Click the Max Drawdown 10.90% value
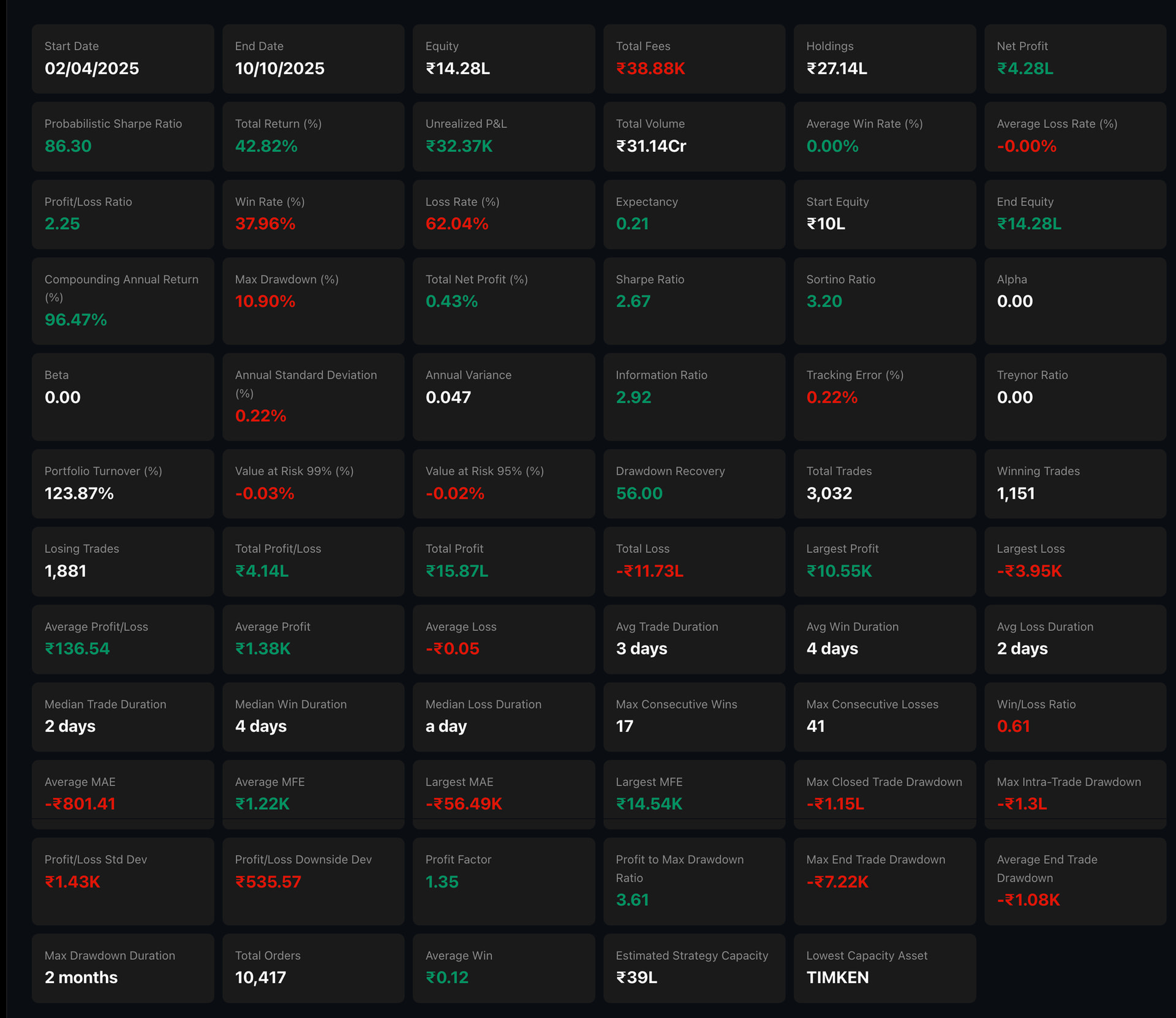Image resolution: width=1176 pixels, height=1018 pixels. tap(265, 301)
